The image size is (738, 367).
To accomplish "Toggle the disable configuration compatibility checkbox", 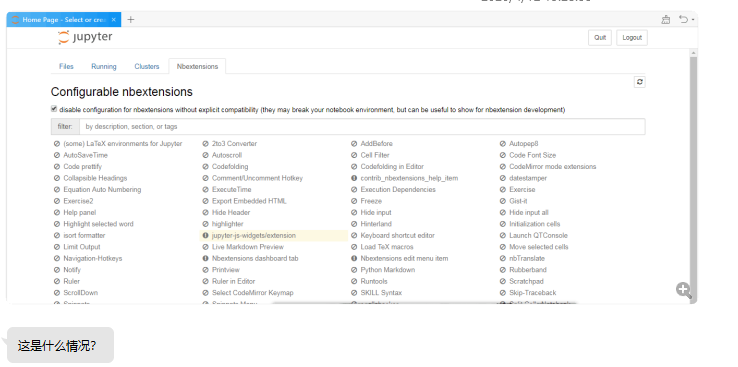I will click(54, 109).
